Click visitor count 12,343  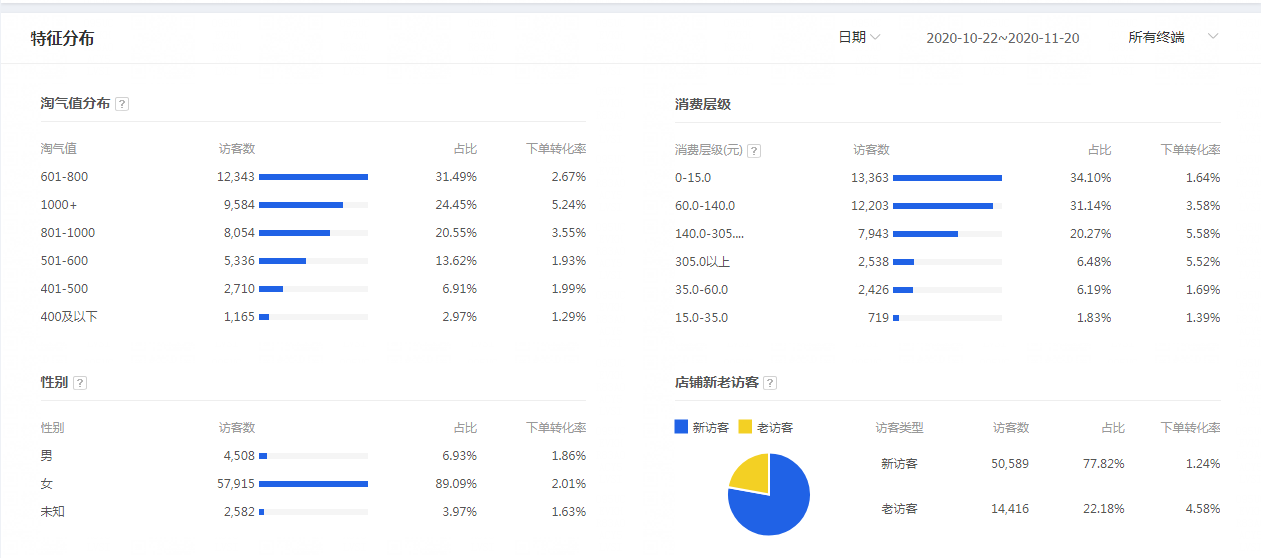point(236,177)
